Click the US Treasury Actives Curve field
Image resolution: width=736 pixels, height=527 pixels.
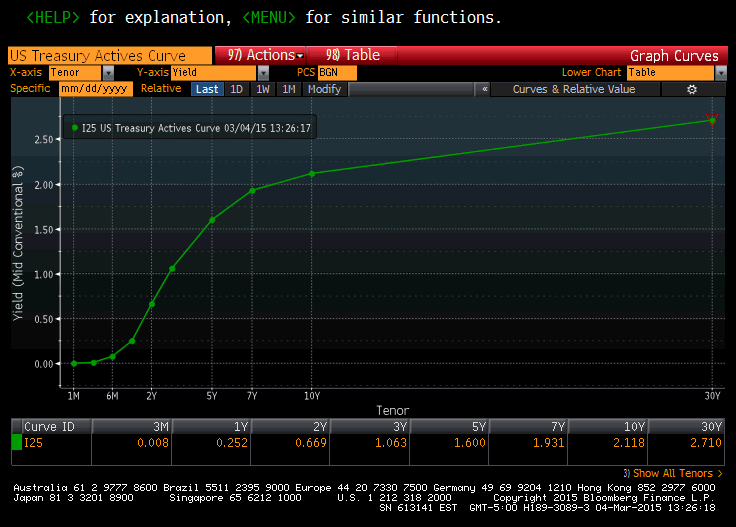(x=110, y=56)
